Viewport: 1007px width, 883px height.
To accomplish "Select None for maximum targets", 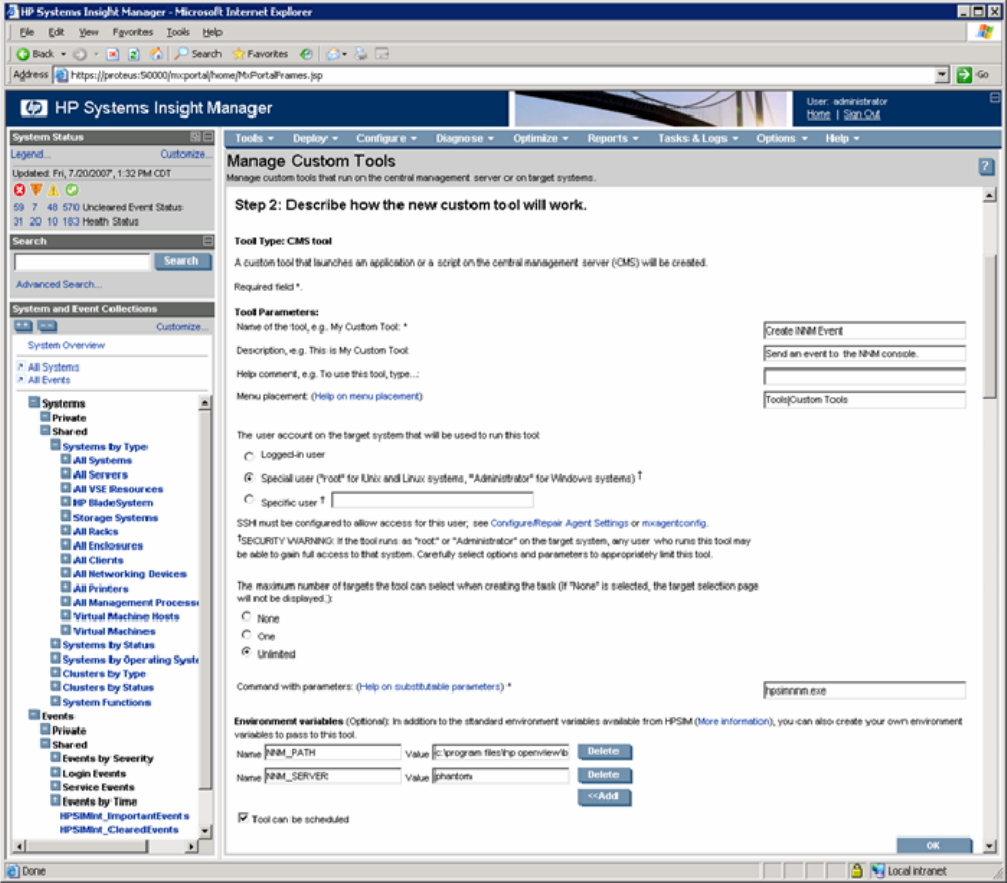I will [x=246, y=616].
